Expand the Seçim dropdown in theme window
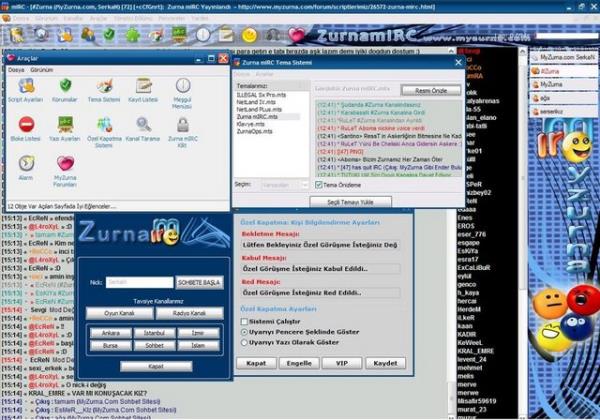Screen dimensions: 600x420 point(306,185)
